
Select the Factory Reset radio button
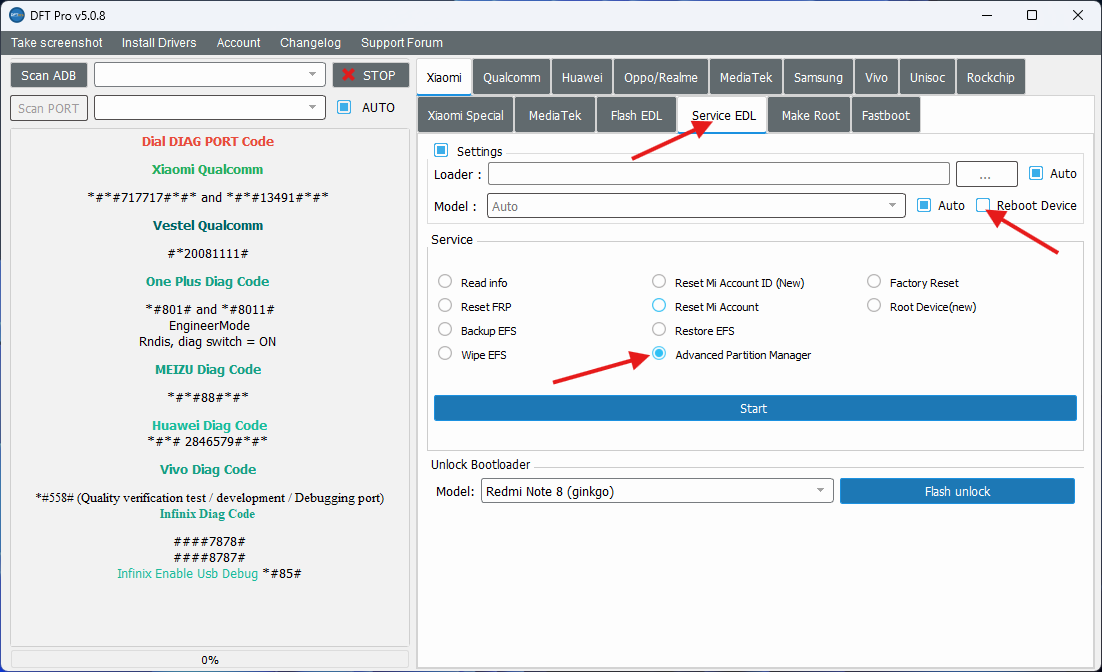(x=874, y=282)
